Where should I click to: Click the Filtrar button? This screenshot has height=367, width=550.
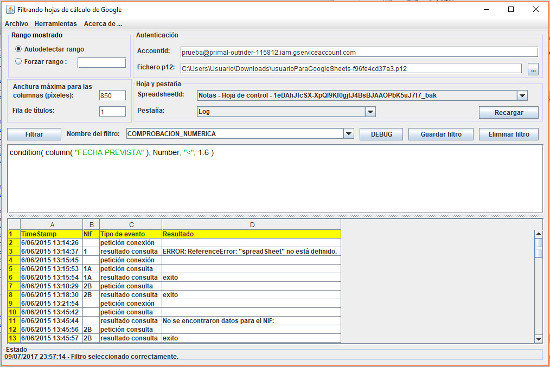tap(34, 134)
